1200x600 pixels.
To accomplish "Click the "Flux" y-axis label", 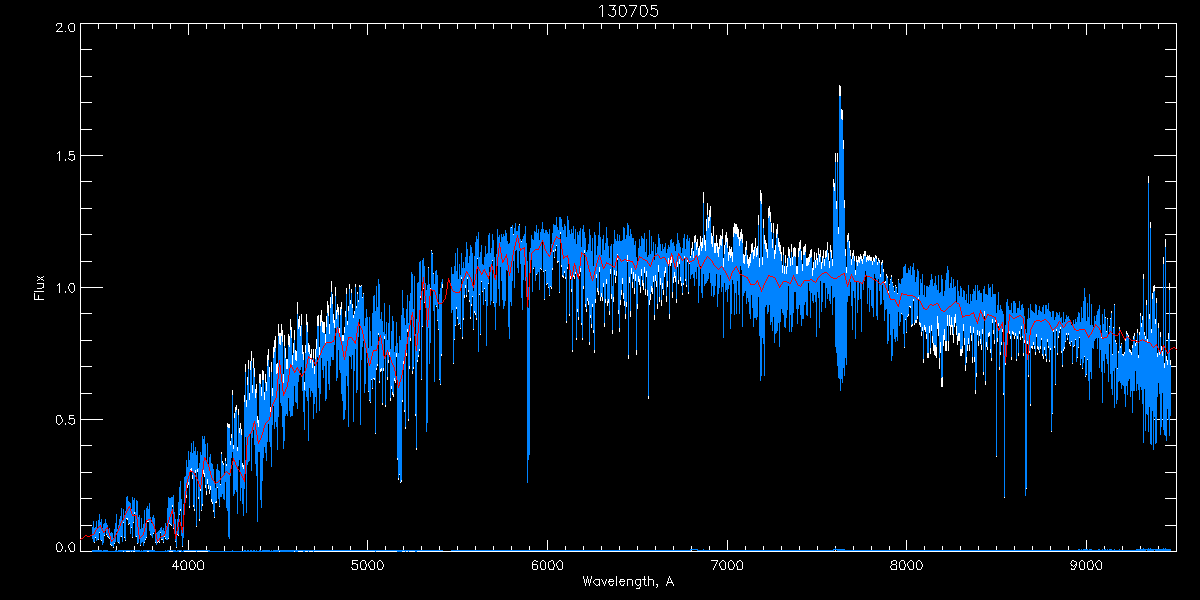I will coord(40,288).
